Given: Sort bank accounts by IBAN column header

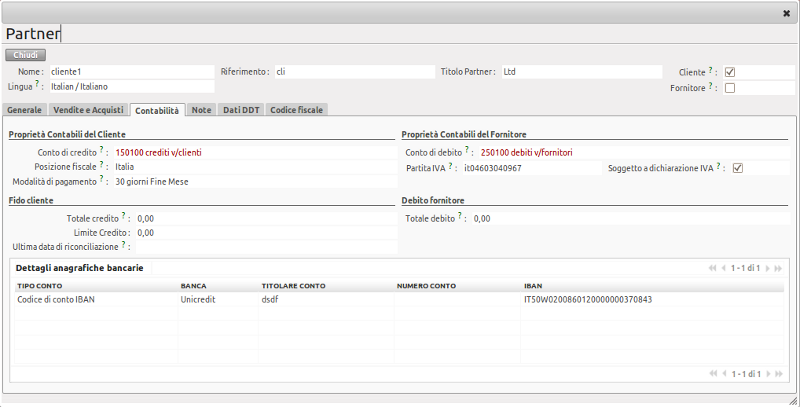Looking at the screenshot, I should point(533,285).
